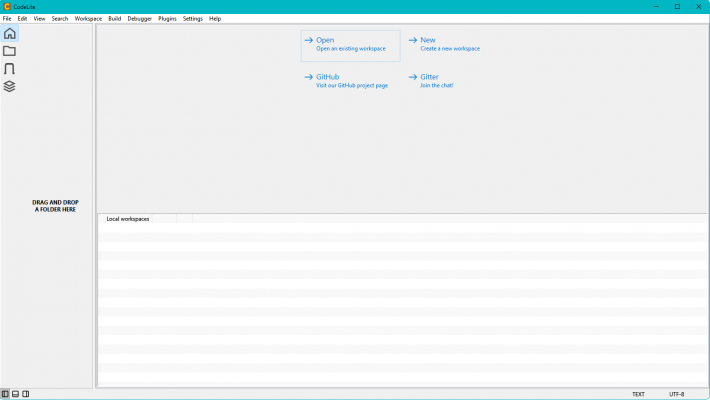Image resolution: width=710 pixels, height=400 pixels.
Task: Open the Search menu
Action: 60,19
